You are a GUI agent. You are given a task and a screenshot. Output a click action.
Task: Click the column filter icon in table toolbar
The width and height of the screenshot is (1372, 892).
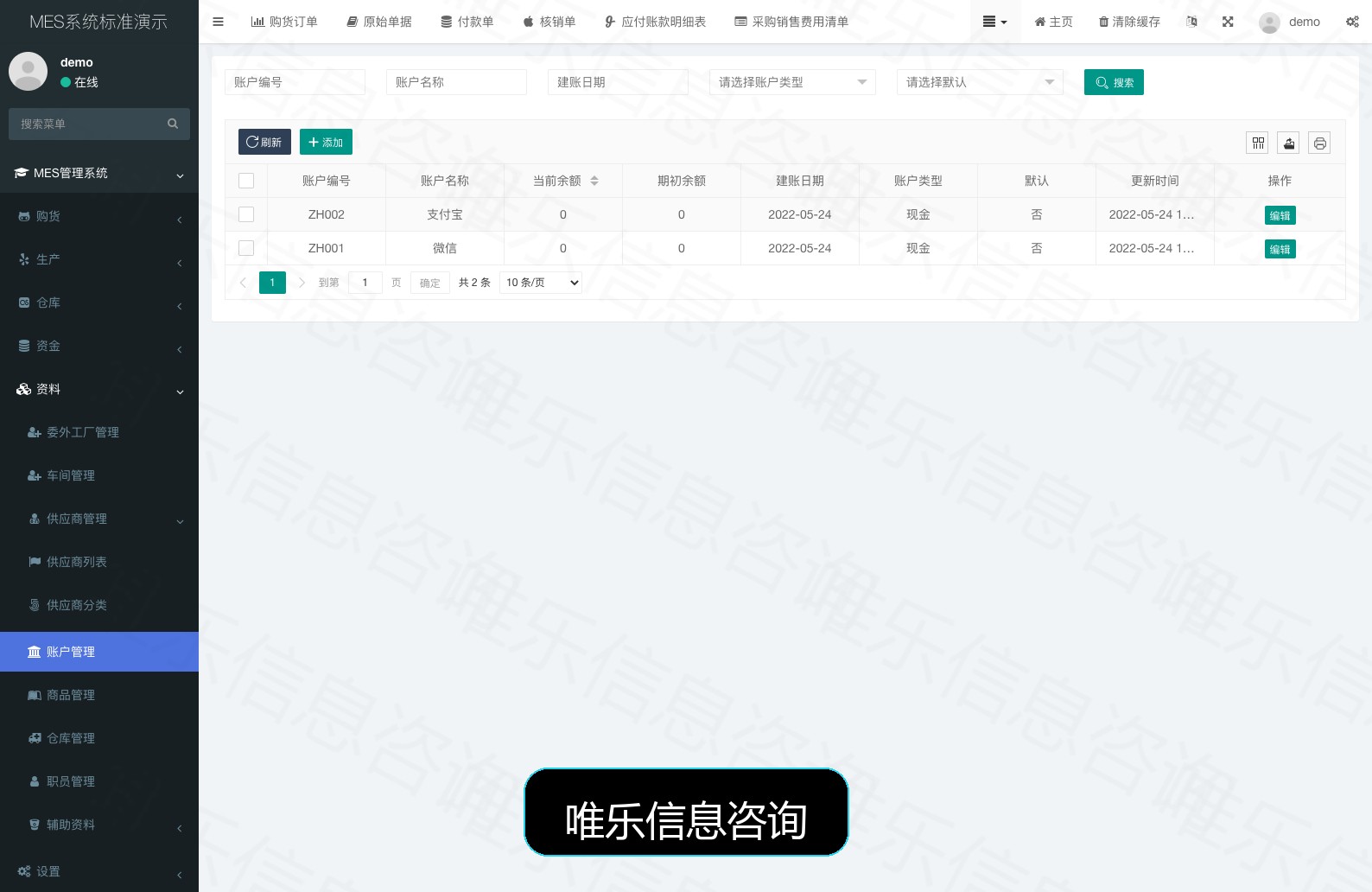[1258, 143]
